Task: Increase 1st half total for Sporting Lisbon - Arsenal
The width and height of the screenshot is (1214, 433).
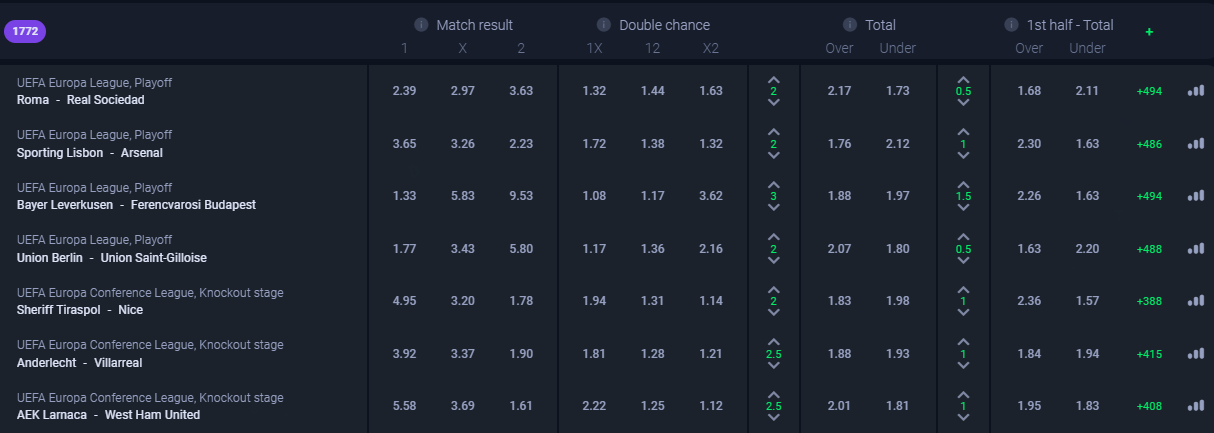Action: pos(963,131)
